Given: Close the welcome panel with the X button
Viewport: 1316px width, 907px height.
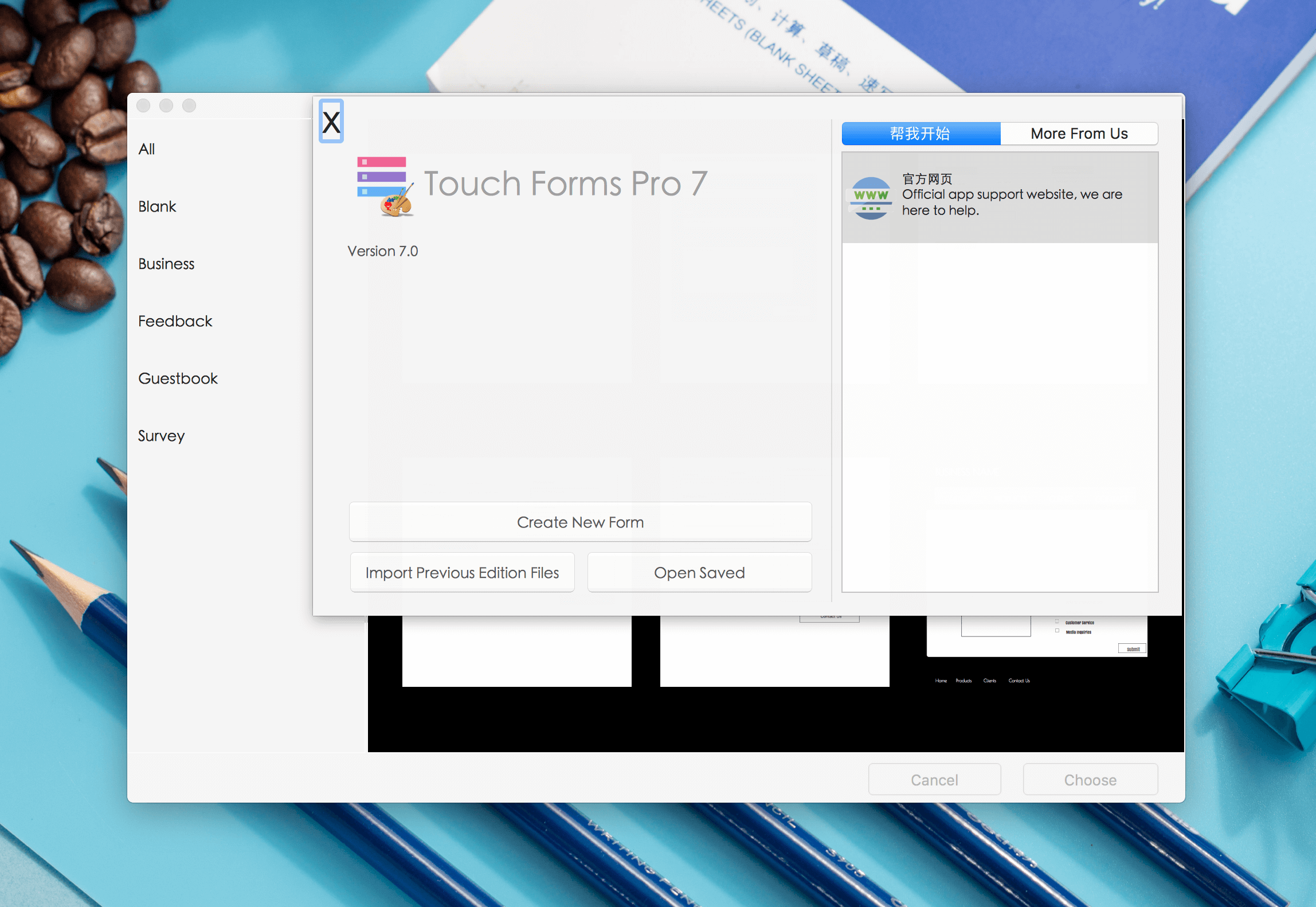Looking at the screenshot, I should (331, 122).
